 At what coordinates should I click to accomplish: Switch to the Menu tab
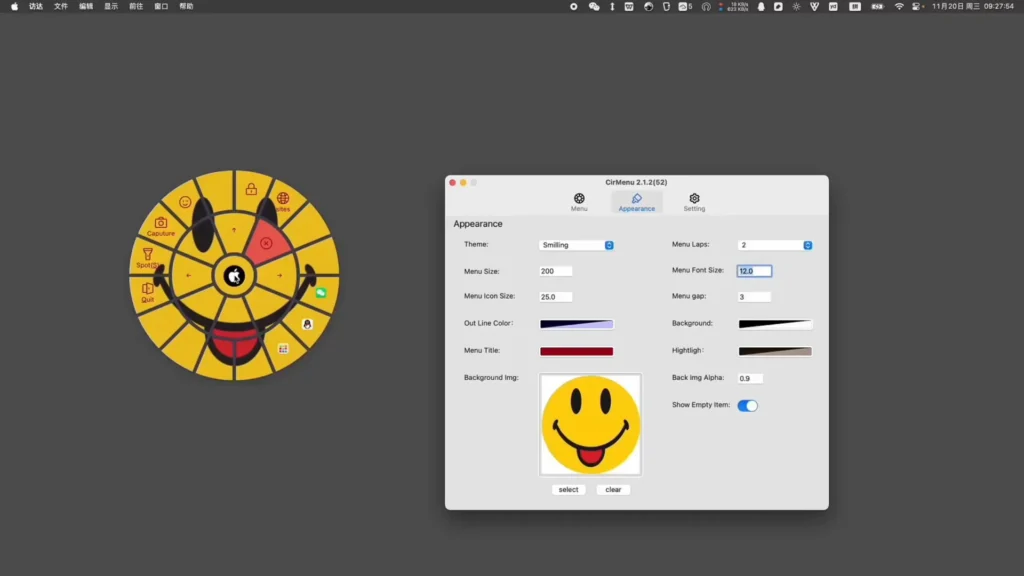[x=578, y=201]
